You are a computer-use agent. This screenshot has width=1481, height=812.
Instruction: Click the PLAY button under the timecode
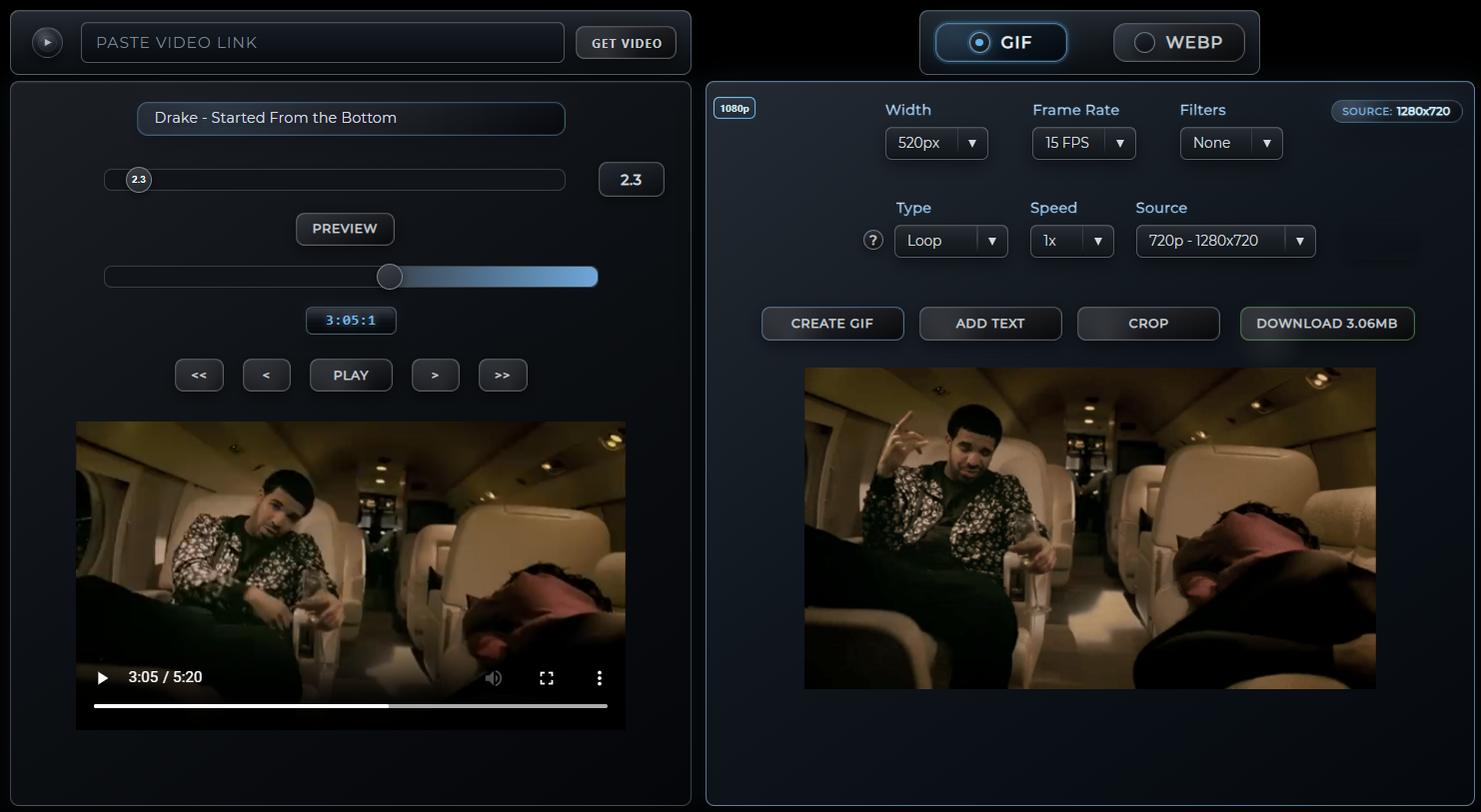(x=351, y=376)
